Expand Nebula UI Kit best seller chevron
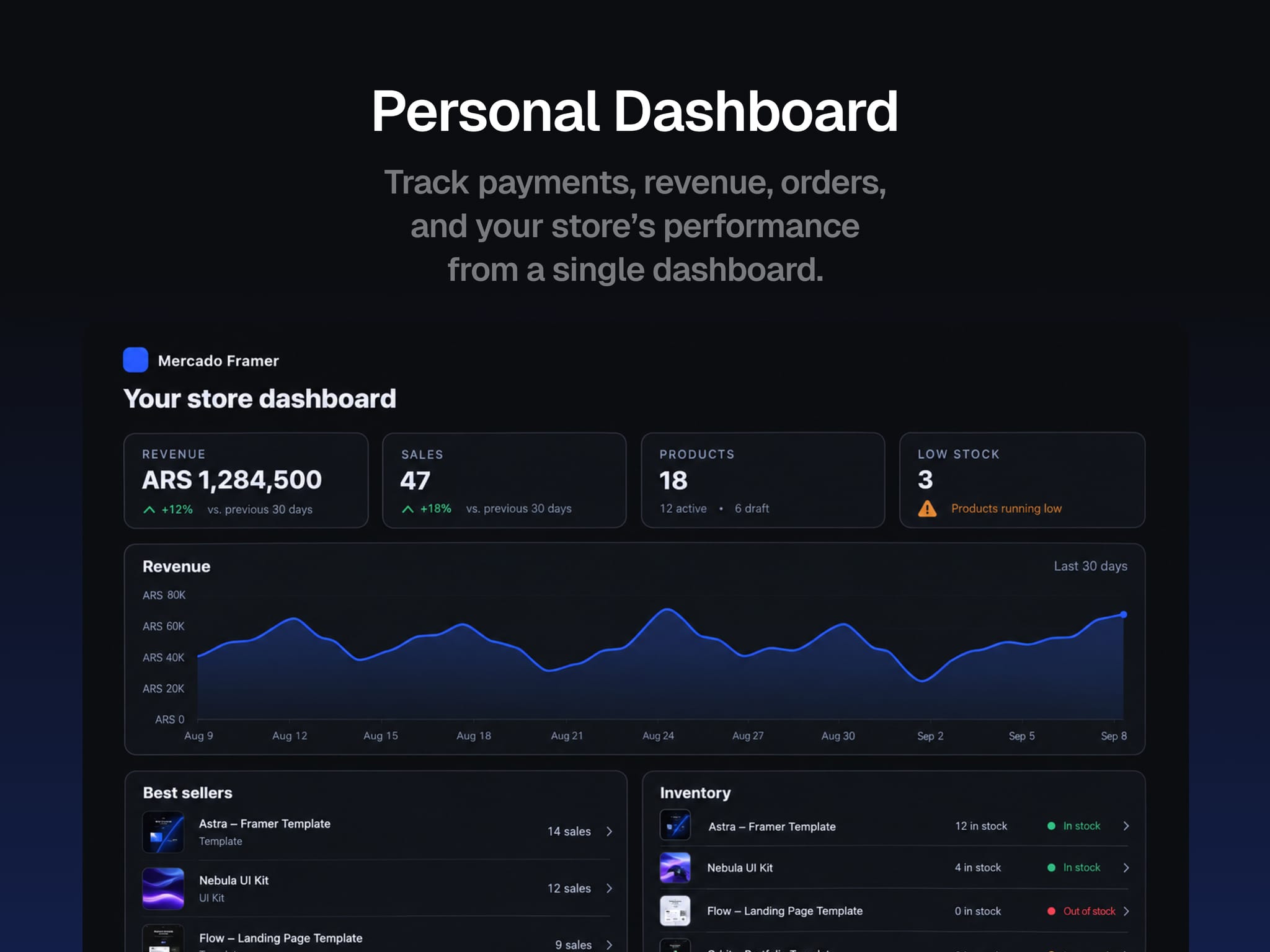The height and width of the screenshot is (952, 1270). coord(609,888)
